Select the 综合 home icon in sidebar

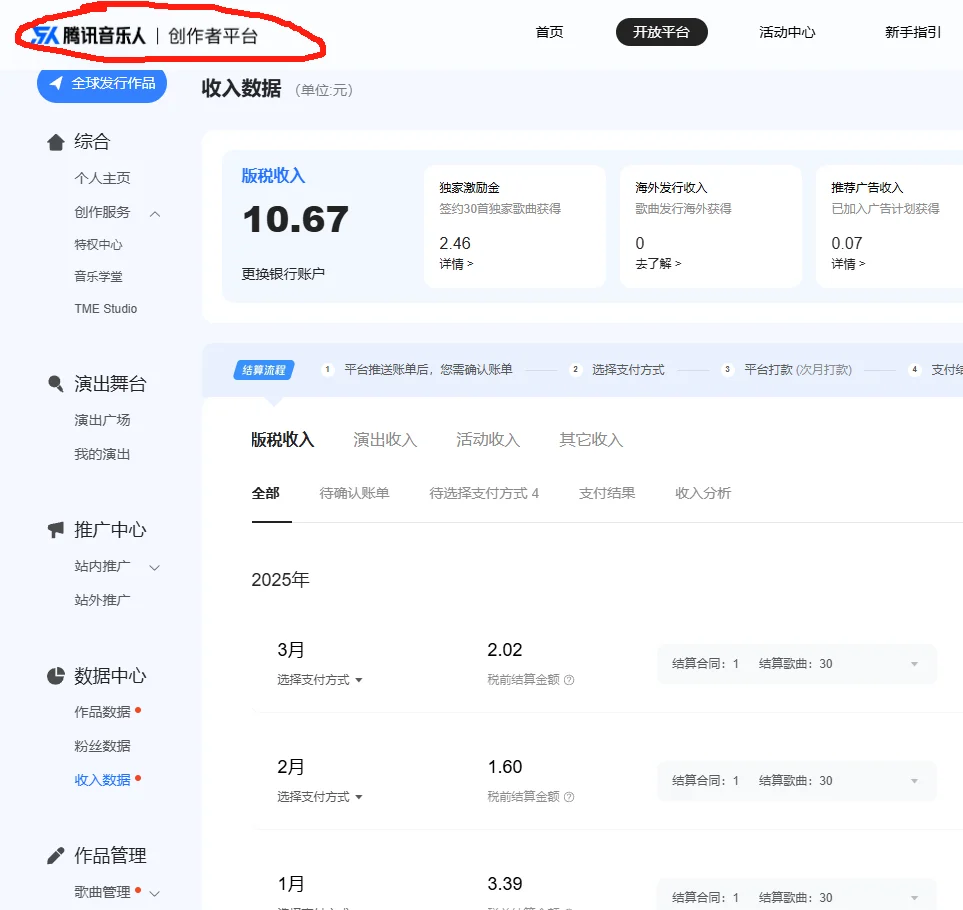coord(56,141)
